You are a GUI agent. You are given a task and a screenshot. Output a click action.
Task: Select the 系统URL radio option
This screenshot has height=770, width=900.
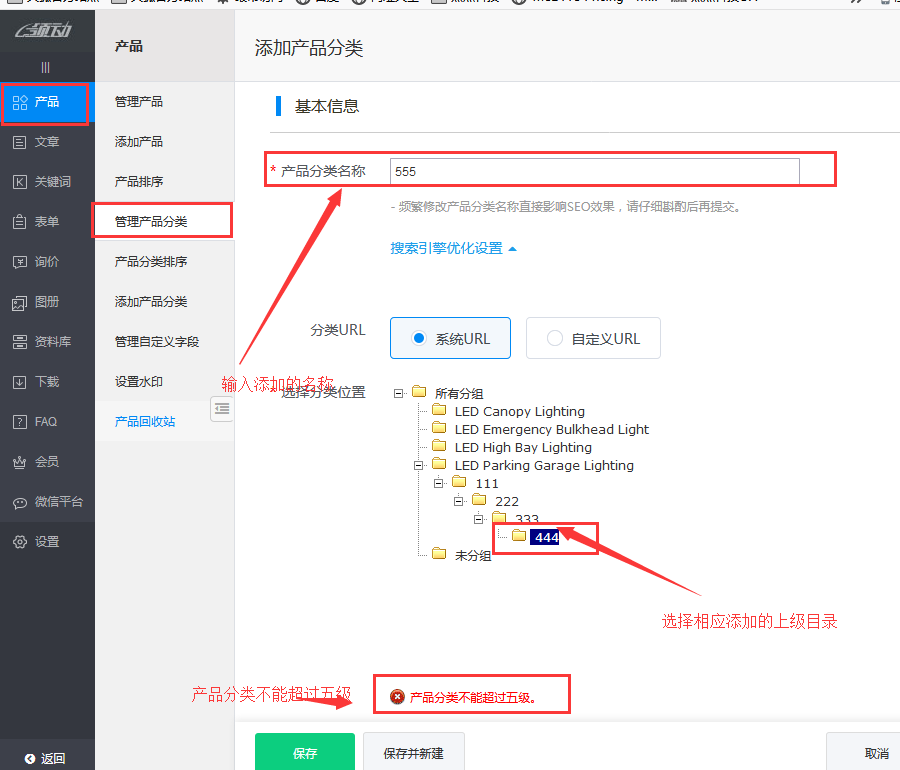419,339
